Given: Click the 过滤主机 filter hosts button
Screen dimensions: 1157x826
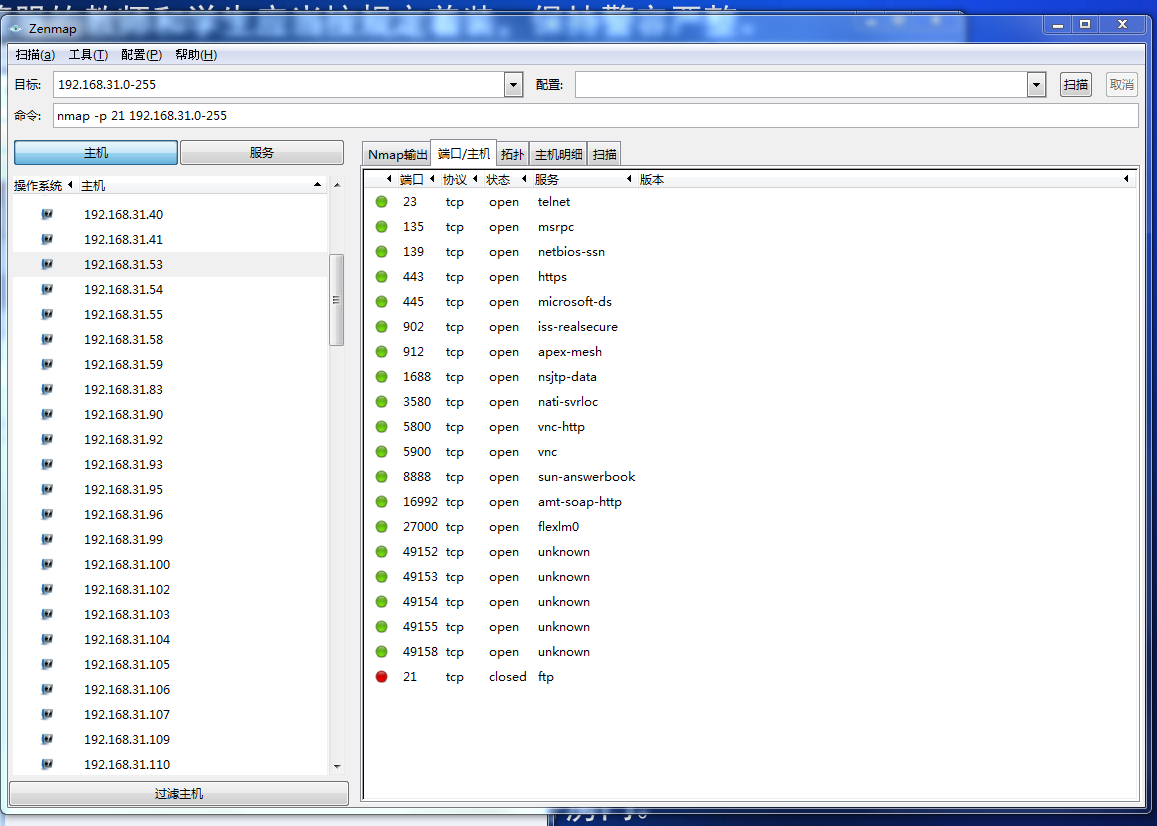Looking at the screenshot, I should [179, 794].
